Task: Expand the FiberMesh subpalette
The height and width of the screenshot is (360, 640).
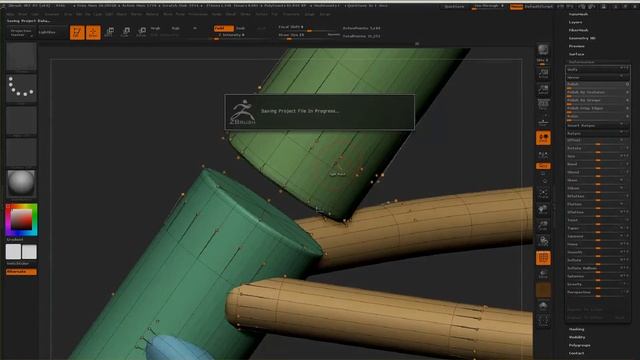Action: point(578,30)
